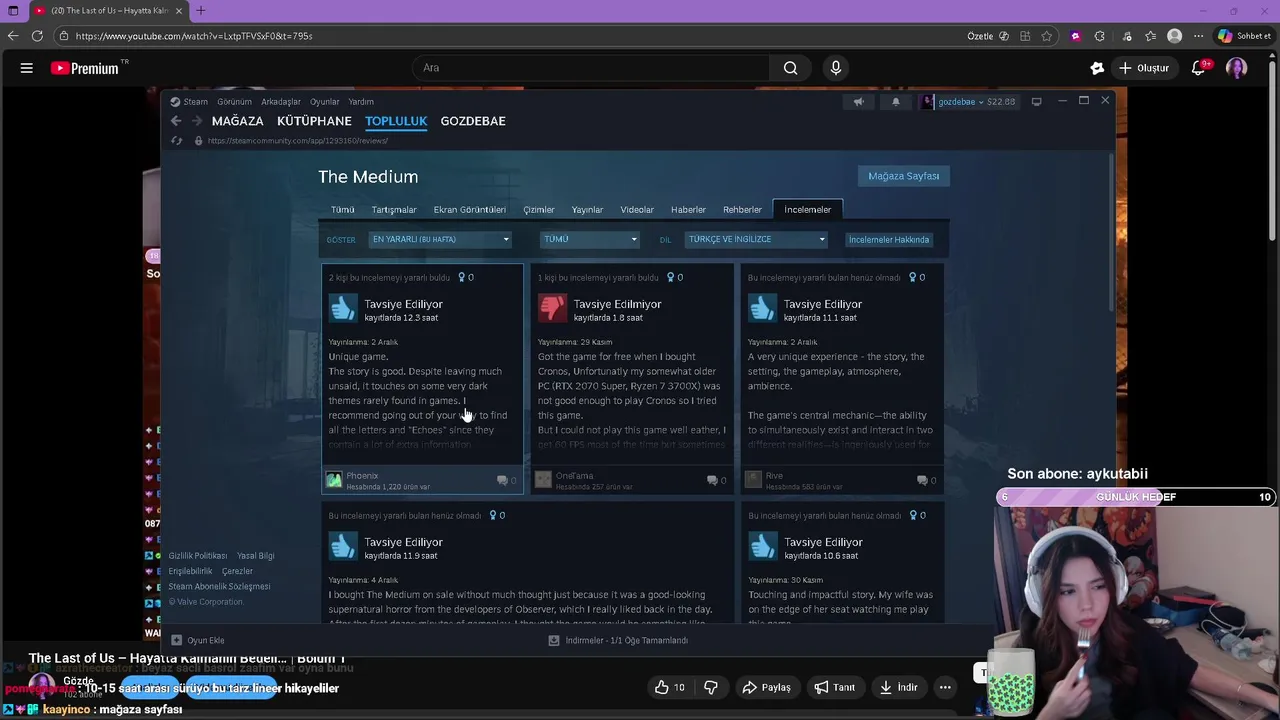This screenshot has width=1280, height=720.
Task: Open the TÜMÜ filter dropdown
Action: (589, 239)
